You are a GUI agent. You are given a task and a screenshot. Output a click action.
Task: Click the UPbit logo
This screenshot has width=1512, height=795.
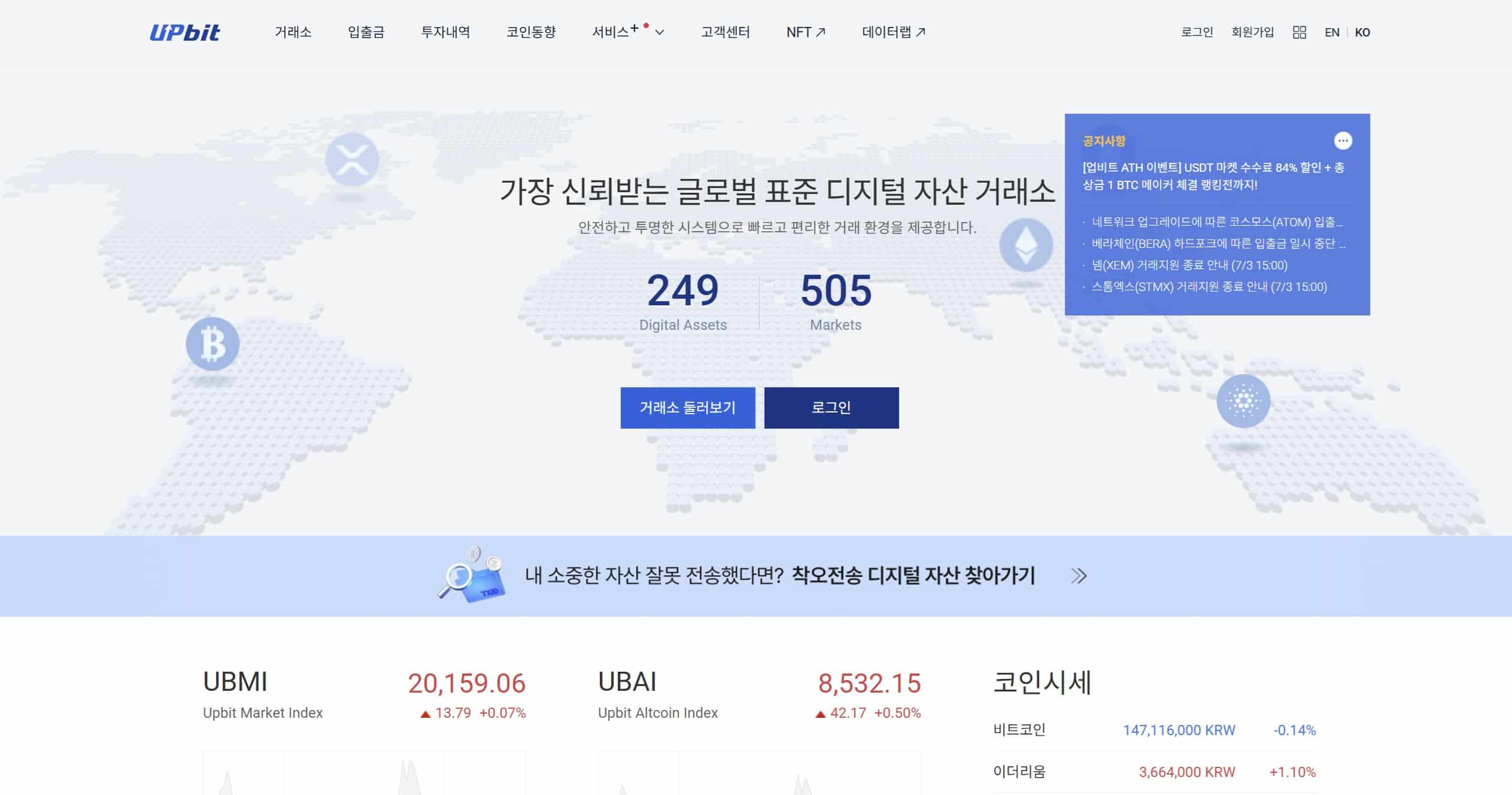click(x=184, y=32)
